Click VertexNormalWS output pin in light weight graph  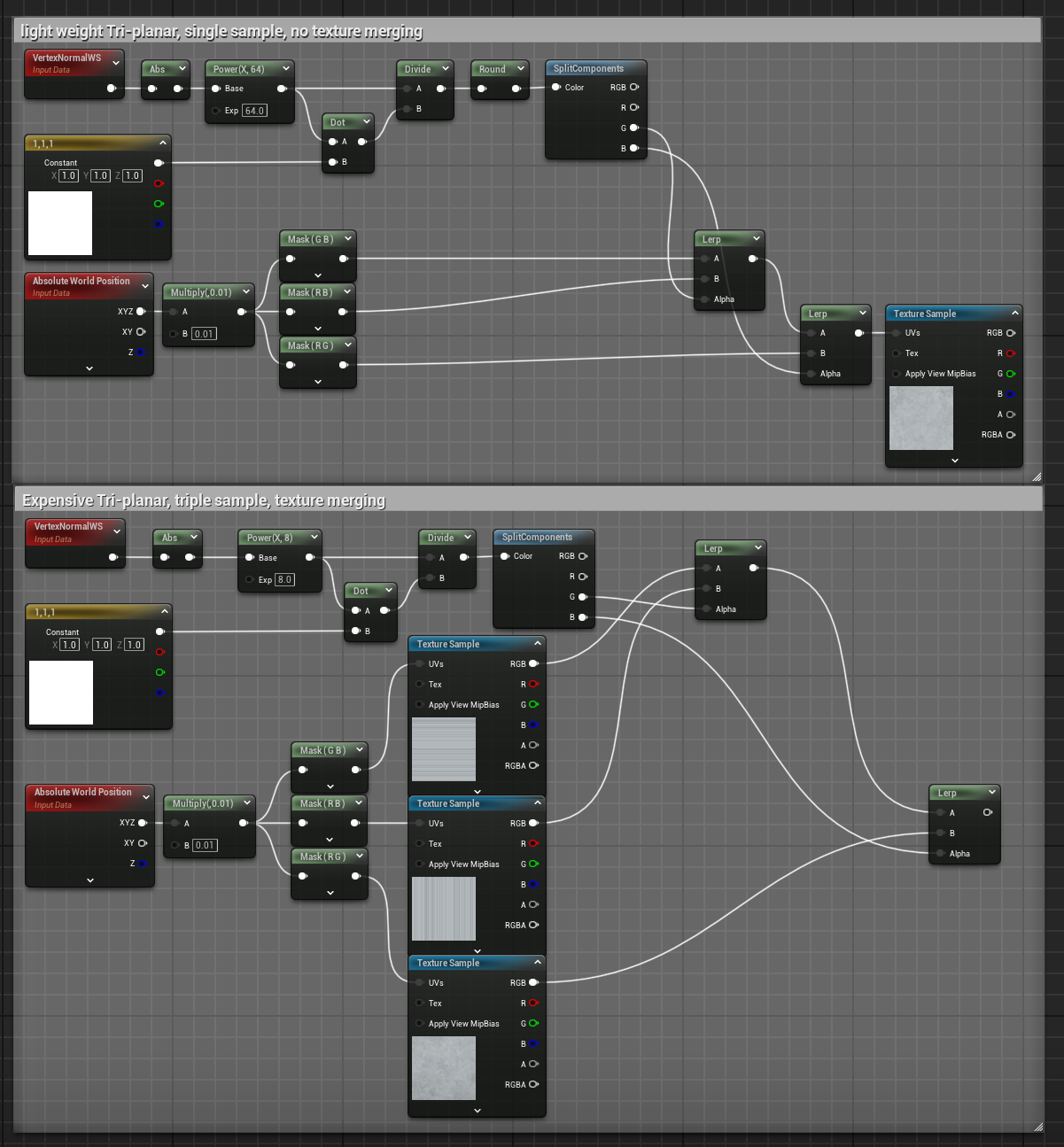click(112, 89)
